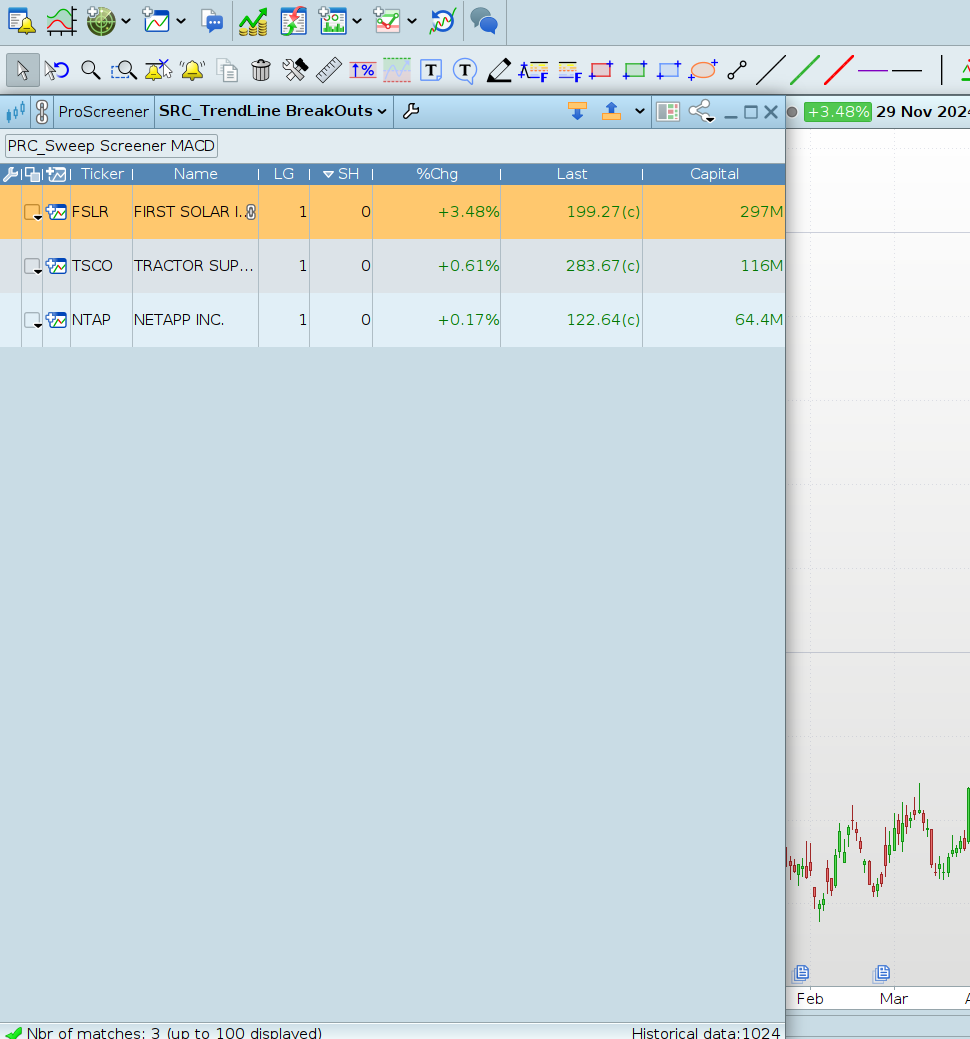This screenshot has width=970, height=1039.
Task: Select the blue rectangle drawing tool
Action: [668, 70]
